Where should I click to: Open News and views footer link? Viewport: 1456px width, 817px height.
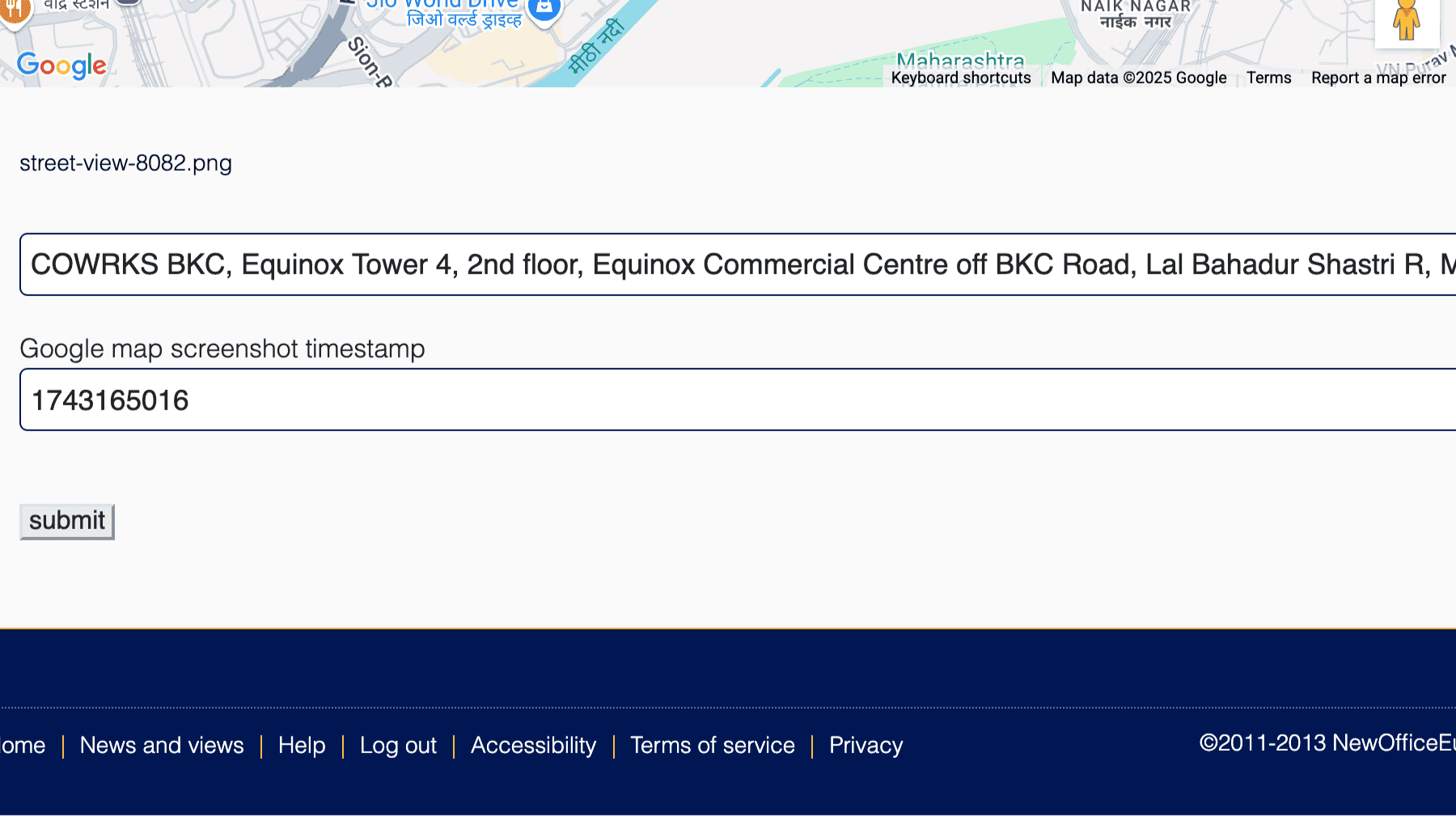162,745
